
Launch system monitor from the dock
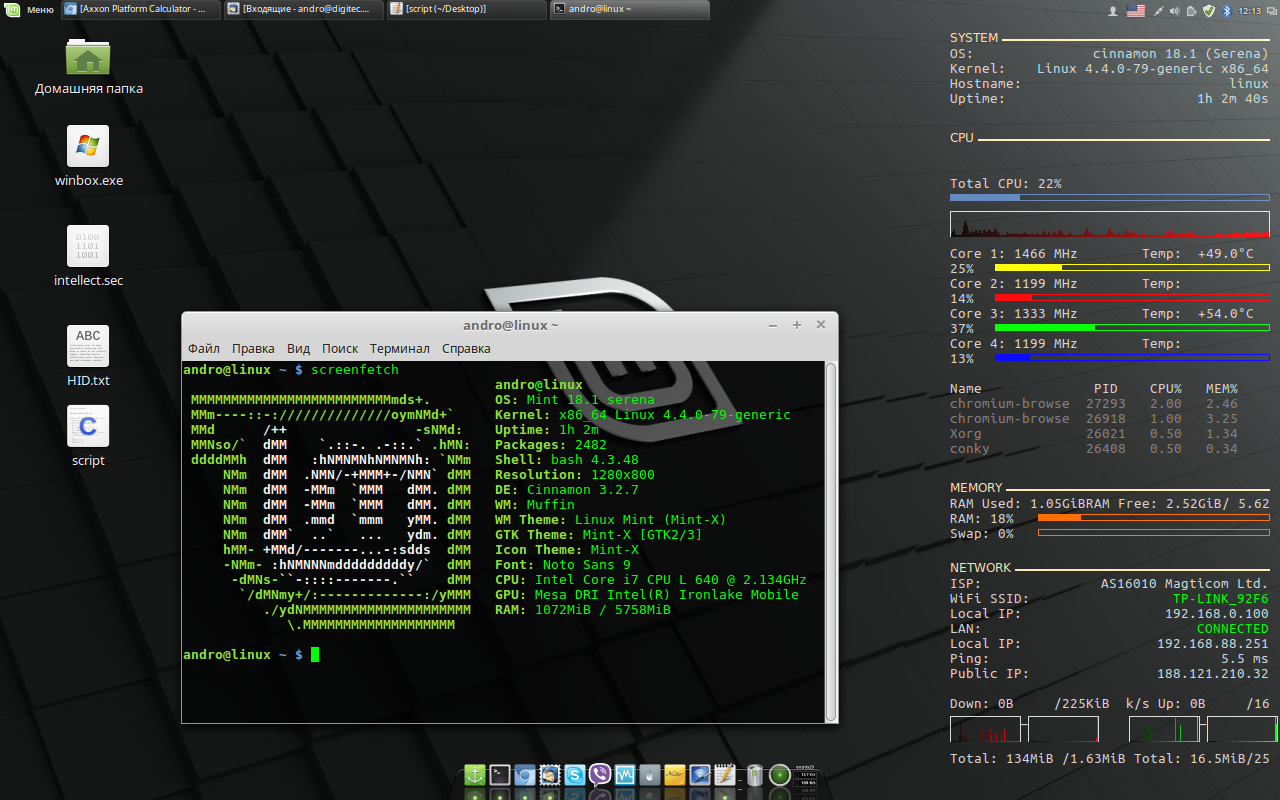point(625,775)
